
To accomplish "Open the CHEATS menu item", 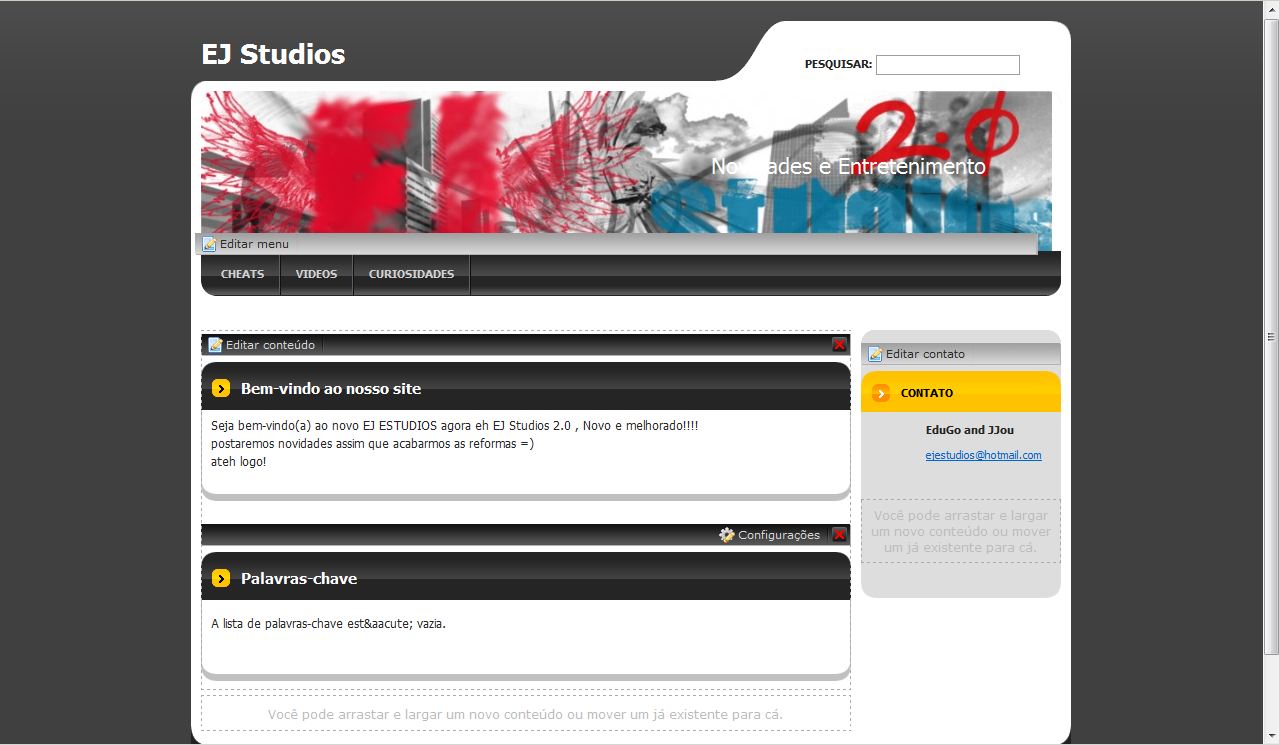I will point(242,274).
